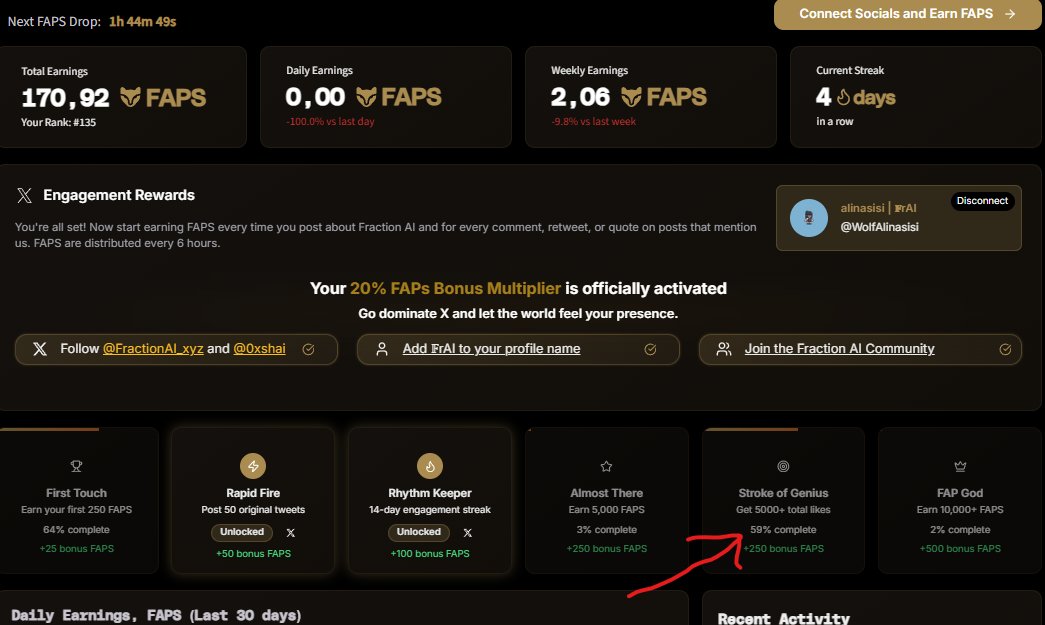
Task: Open the @0xshai follow link
Action: tap(259, 348)
